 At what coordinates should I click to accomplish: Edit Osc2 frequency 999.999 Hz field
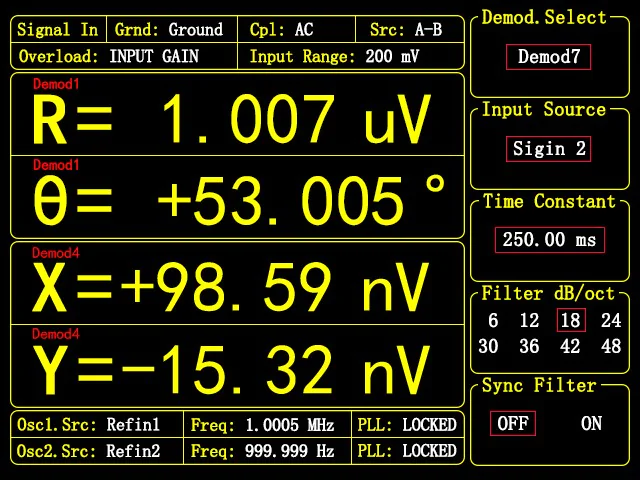[x=268, y=451]
